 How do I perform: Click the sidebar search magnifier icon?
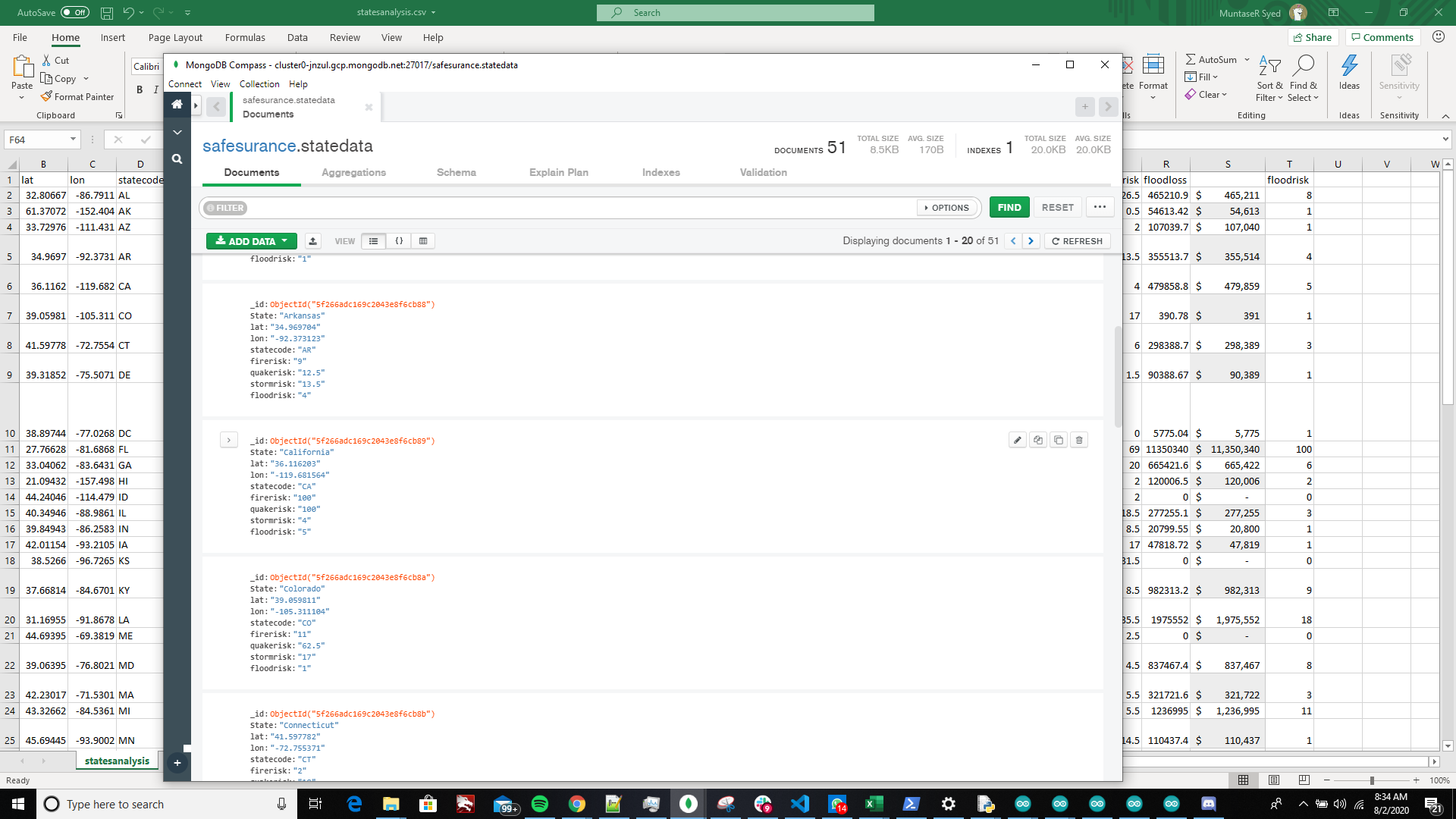click(x=177, y=159)
